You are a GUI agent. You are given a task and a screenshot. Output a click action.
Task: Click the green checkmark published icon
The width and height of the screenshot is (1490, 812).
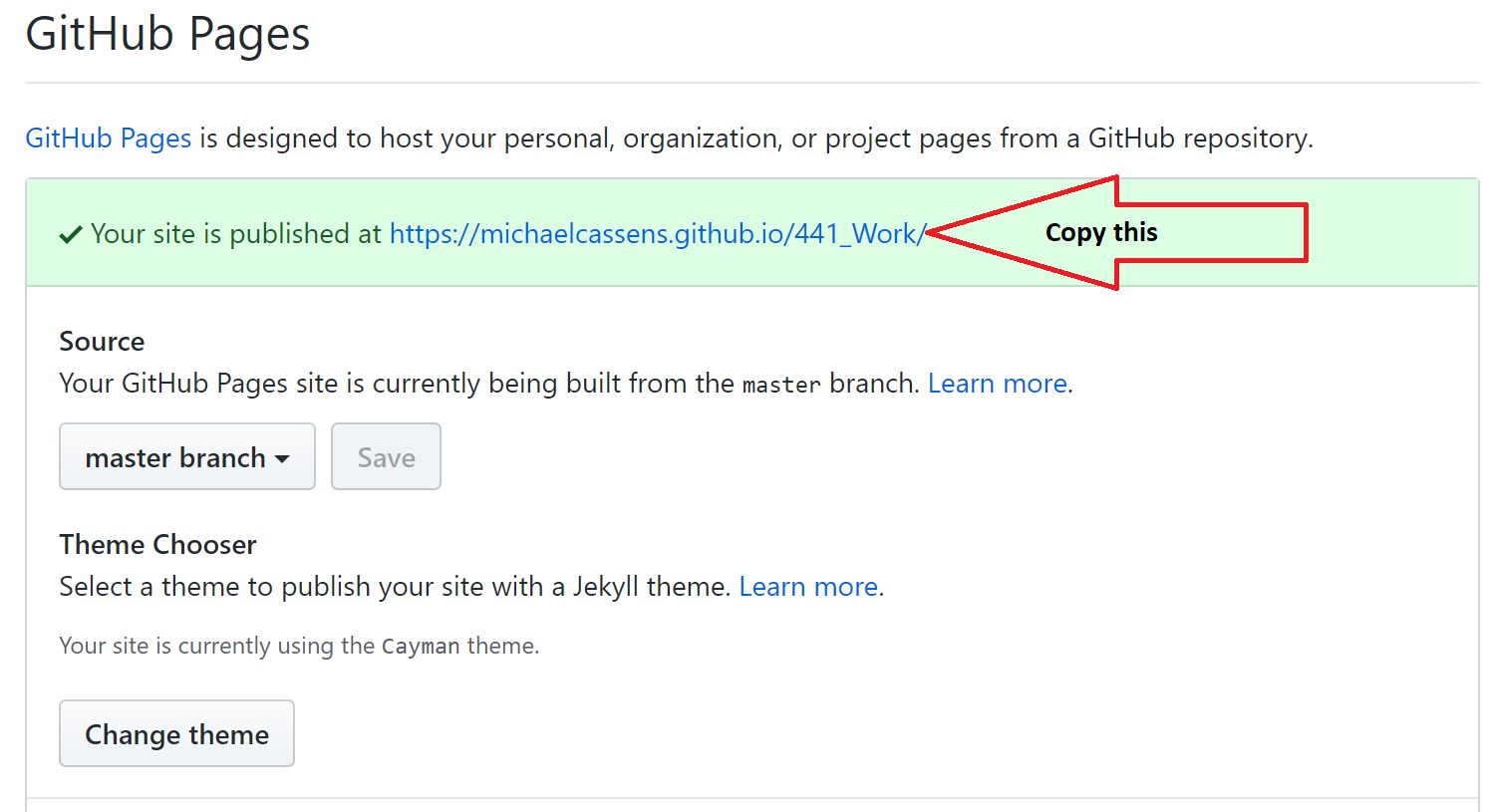click(x=71, y=235)
